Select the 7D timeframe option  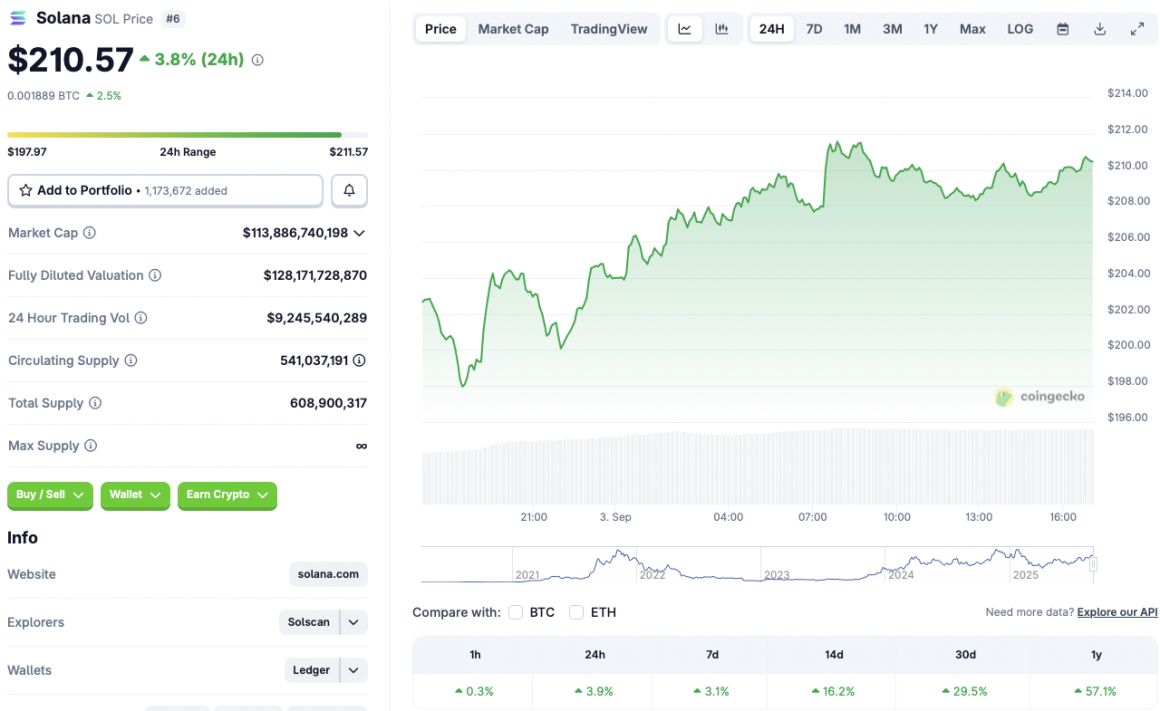[x=814, y=29]
